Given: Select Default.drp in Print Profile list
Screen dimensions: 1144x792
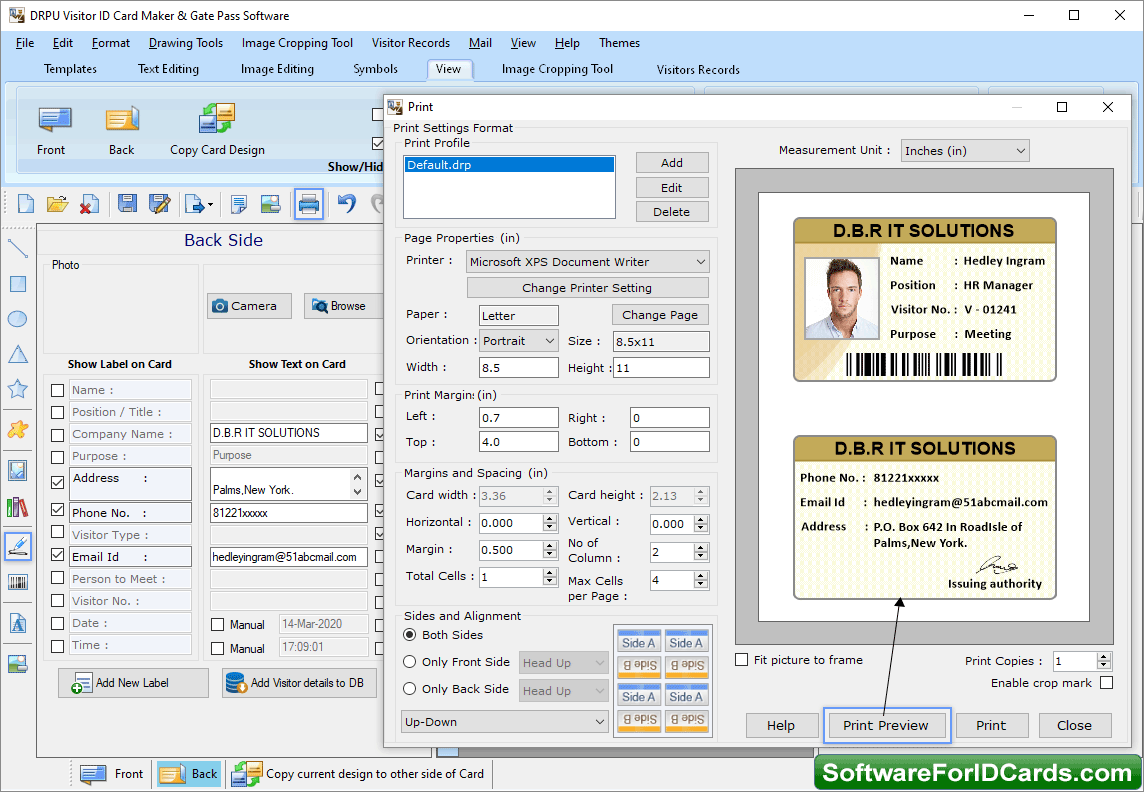Looking at the screenshot, I should [x=509, y=166].
